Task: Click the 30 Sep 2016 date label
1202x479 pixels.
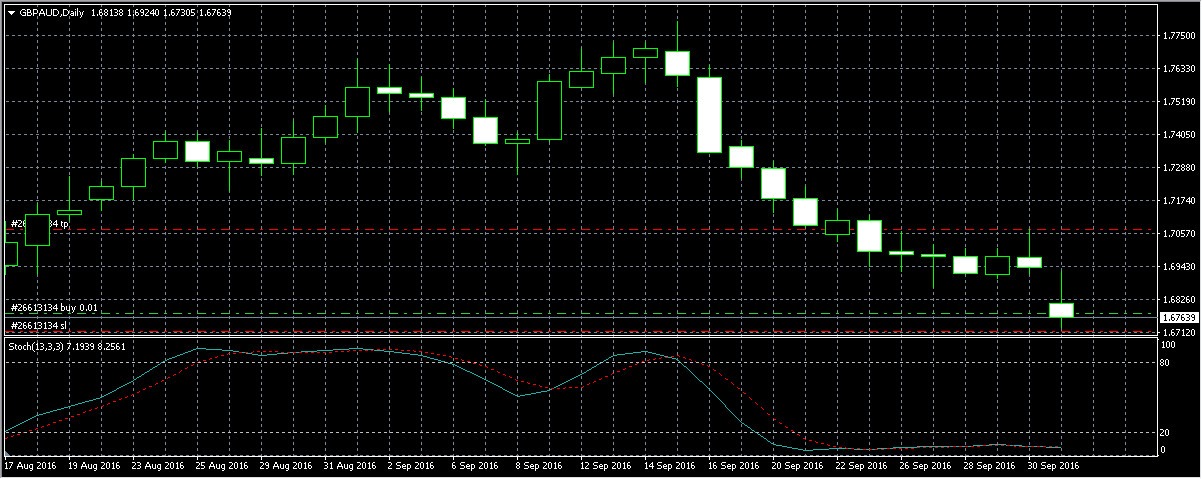Action: click(x=1056, y=466)
